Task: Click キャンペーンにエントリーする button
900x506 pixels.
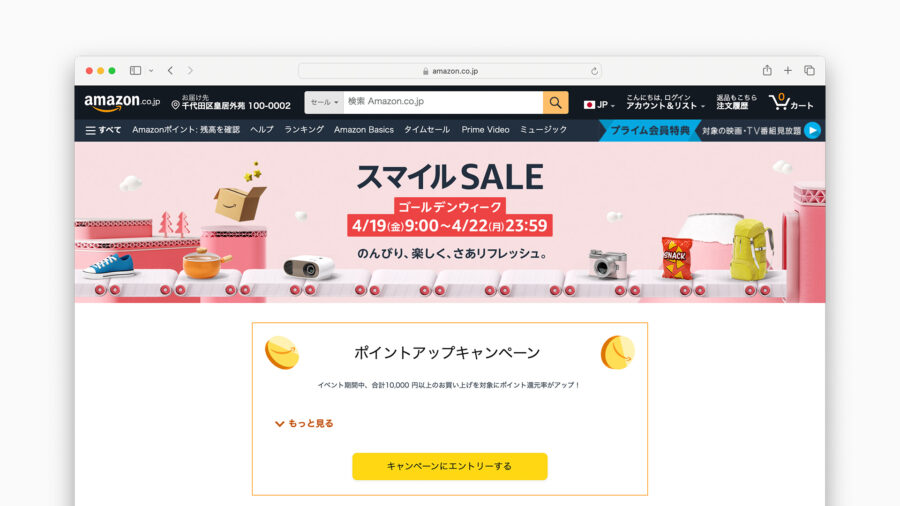Action: 449,466
